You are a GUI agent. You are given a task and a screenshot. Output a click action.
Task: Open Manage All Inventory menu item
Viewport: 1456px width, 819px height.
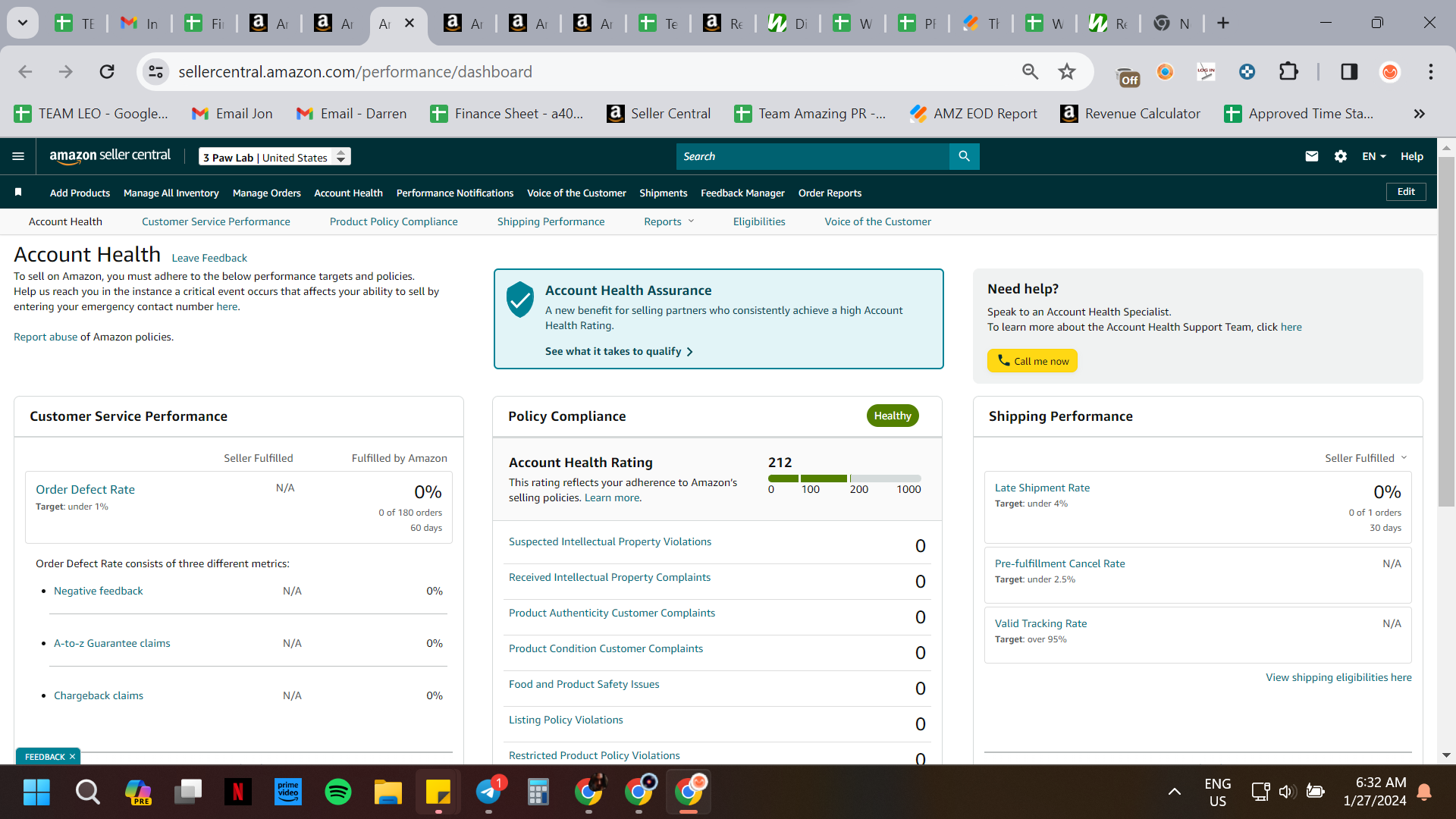[x=171, y=193]
